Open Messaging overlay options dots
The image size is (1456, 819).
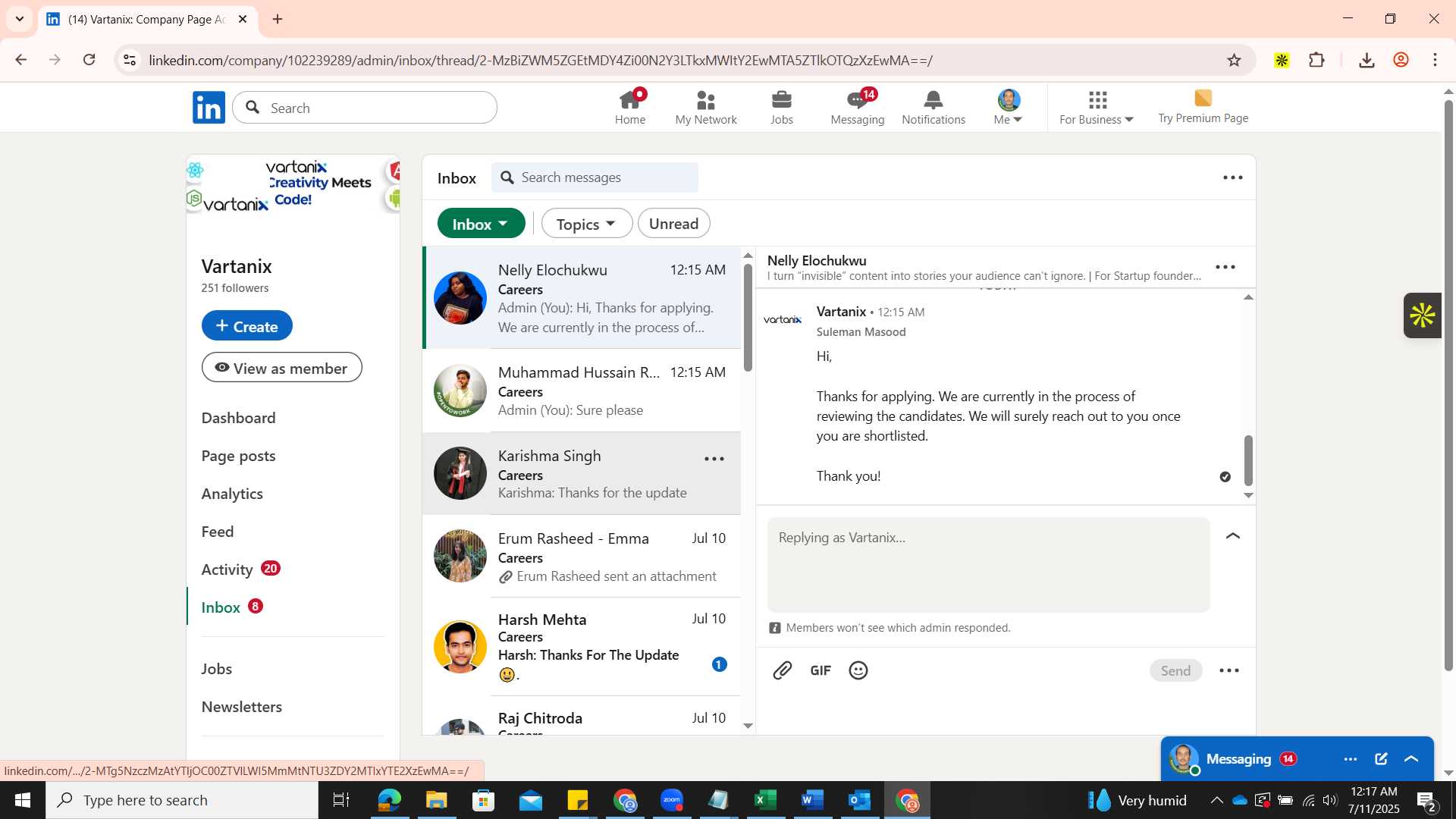point(1351,759)
